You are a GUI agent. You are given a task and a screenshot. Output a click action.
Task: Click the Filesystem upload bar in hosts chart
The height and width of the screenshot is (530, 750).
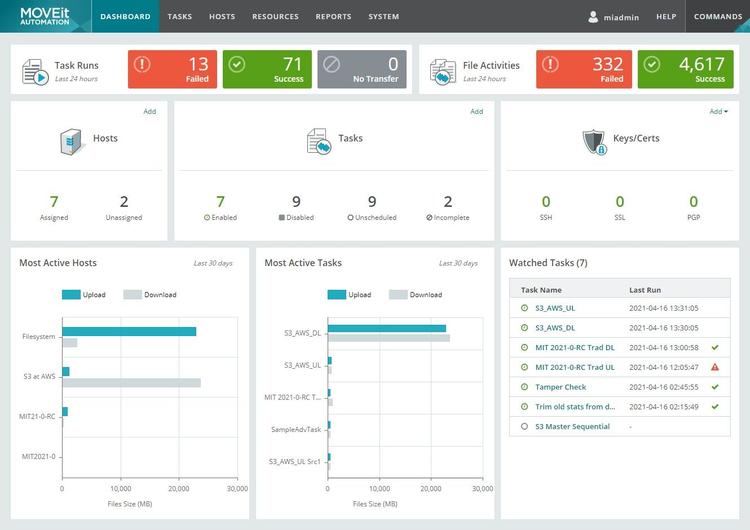click(129, 331)
